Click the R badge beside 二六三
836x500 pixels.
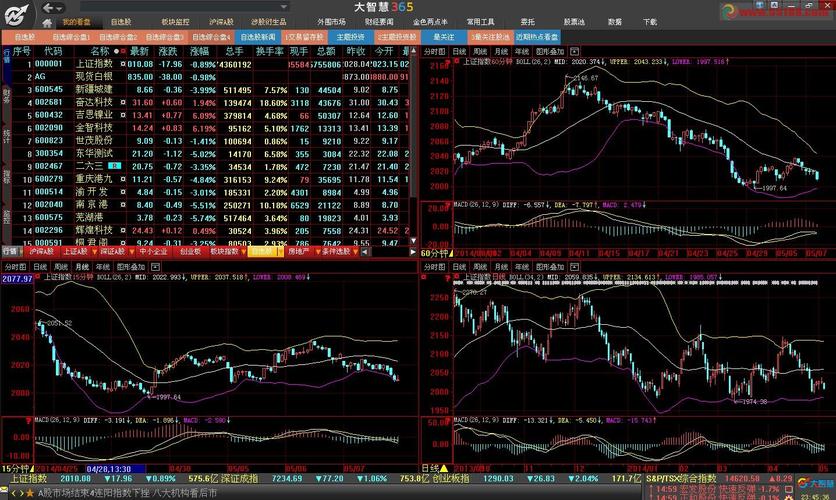tap(115, 166)
